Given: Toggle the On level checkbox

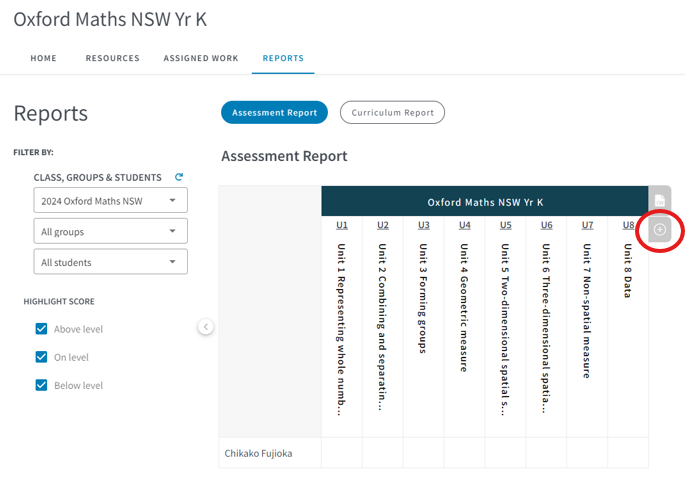Looking at the screenshot, I should click(x=42, y=357).
